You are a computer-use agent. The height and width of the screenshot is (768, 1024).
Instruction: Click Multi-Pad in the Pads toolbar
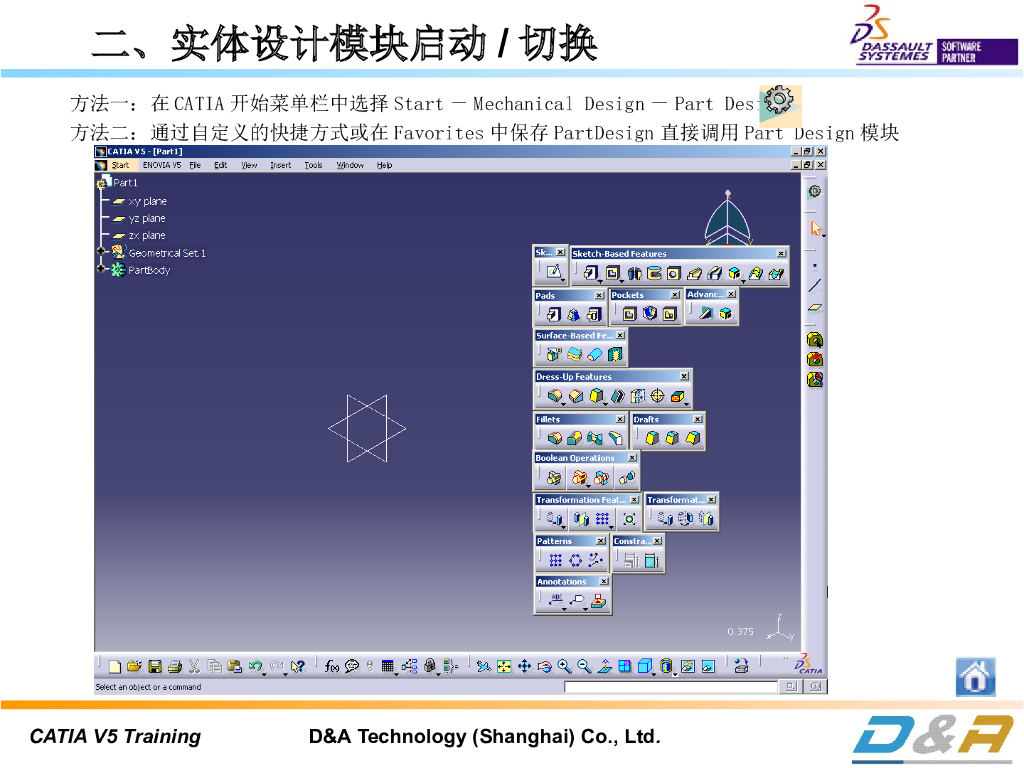tap(594, 315)
